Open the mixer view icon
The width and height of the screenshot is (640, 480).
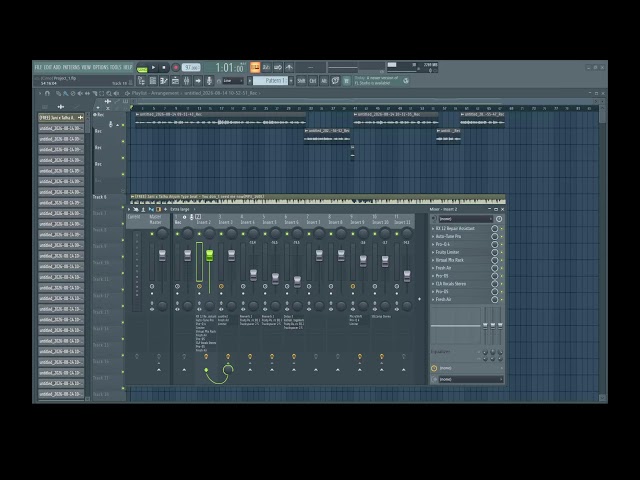point(187,81)
